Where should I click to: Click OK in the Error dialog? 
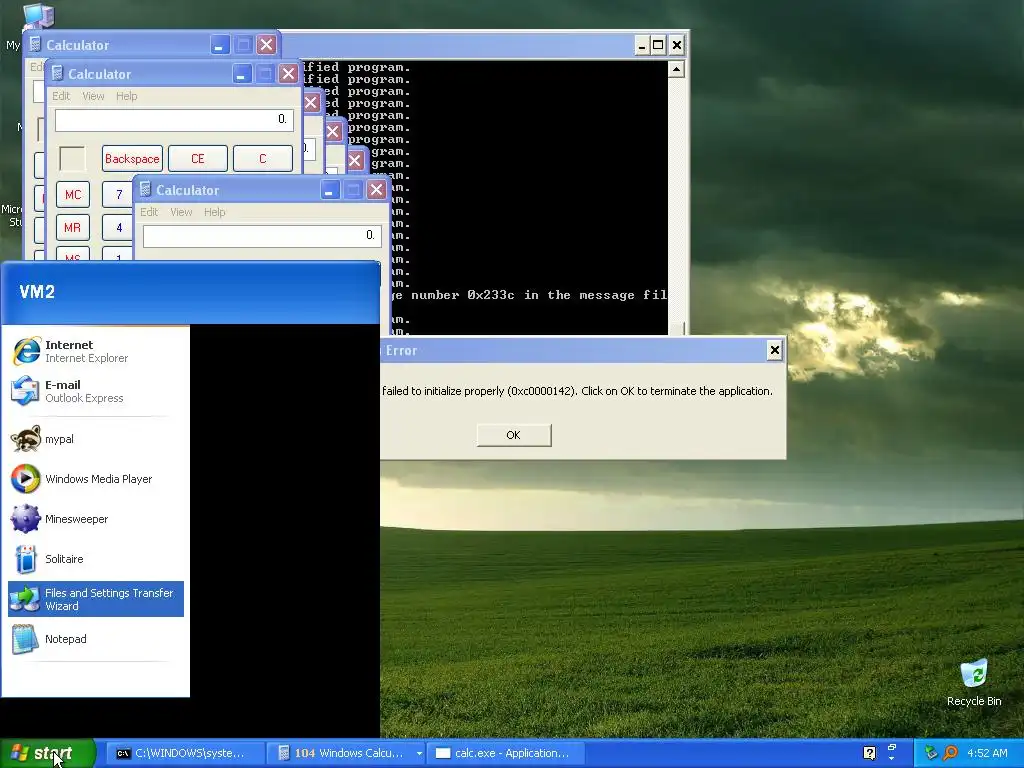[x=514, y=435]
